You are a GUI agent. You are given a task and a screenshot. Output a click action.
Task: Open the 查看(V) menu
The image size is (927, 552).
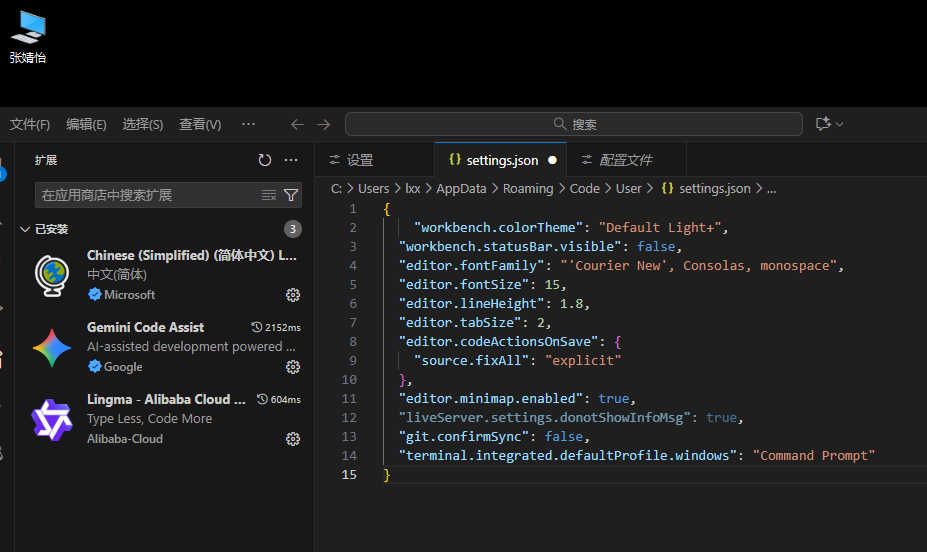200,124
